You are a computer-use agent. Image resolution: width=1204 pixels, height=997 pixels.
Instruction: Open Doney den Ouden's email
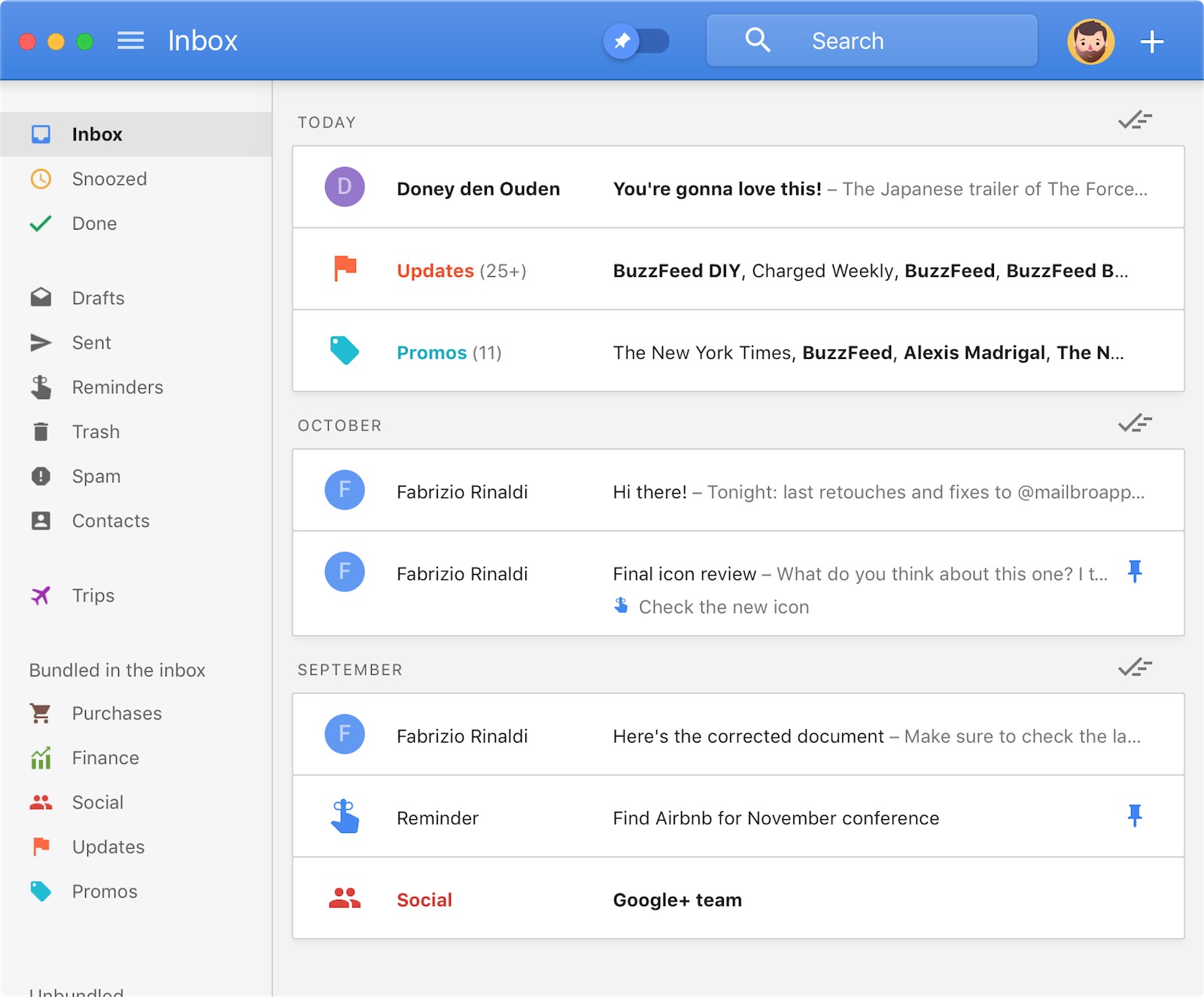point(738,187)
